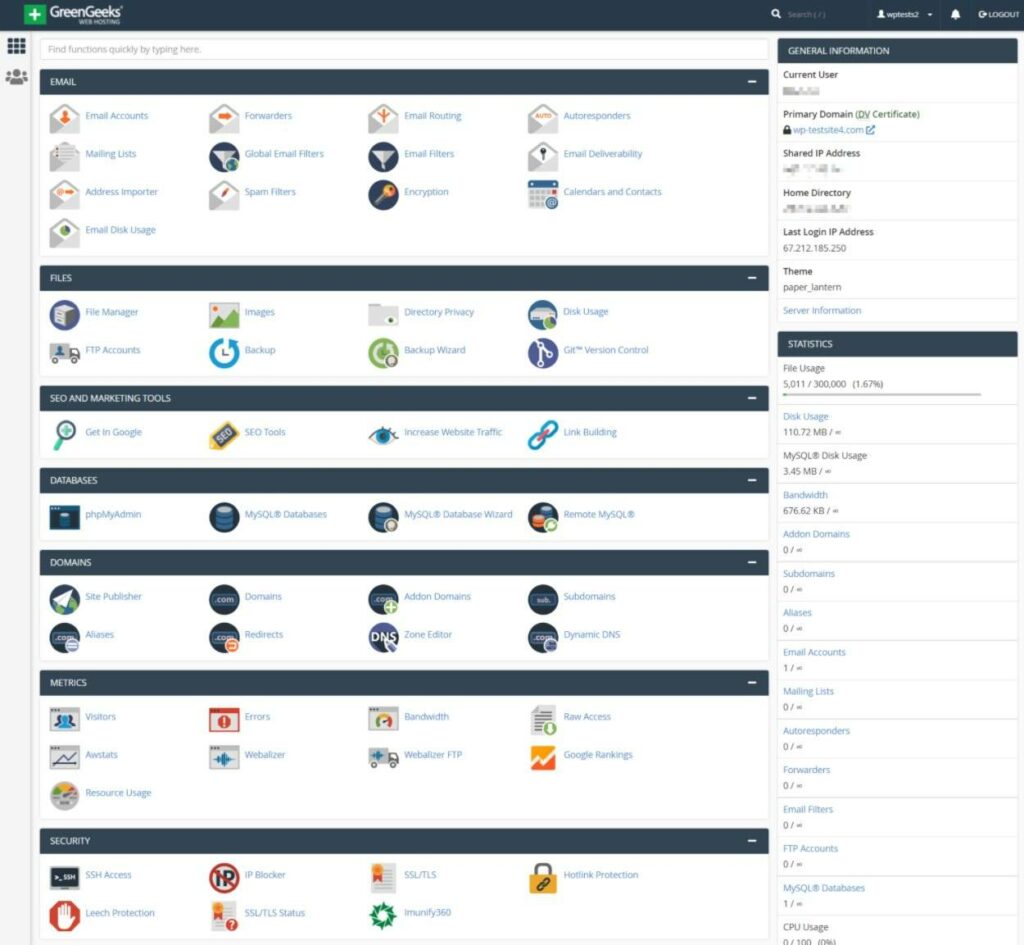Click the Imunify360 icon
The image size is (1024, 945).
383,915
